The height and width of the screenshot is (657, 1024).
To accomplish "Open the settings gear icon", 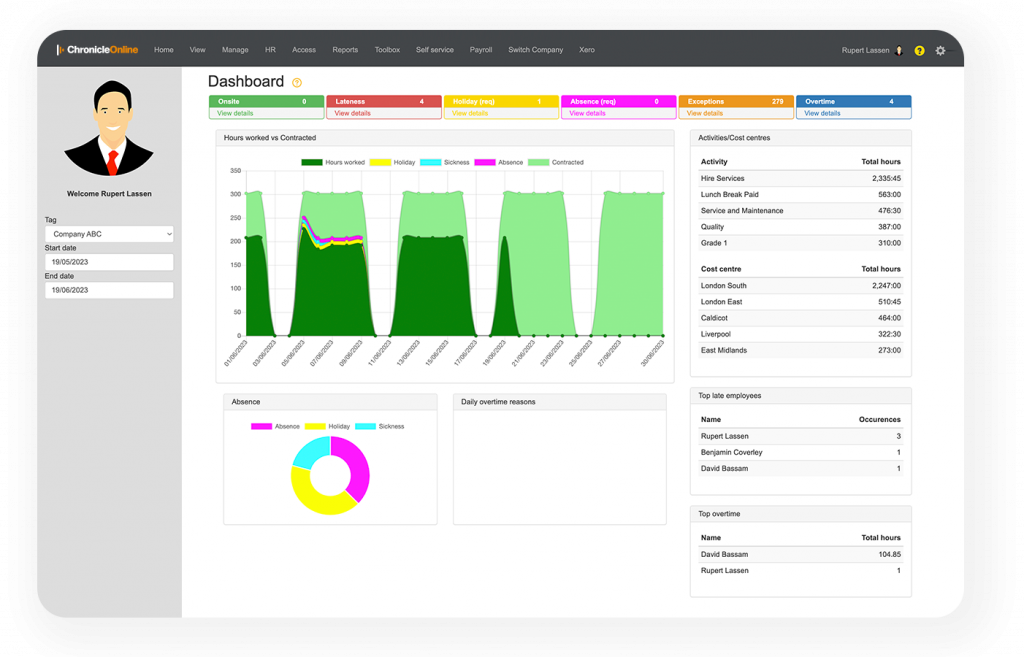I will coord(940,50).
